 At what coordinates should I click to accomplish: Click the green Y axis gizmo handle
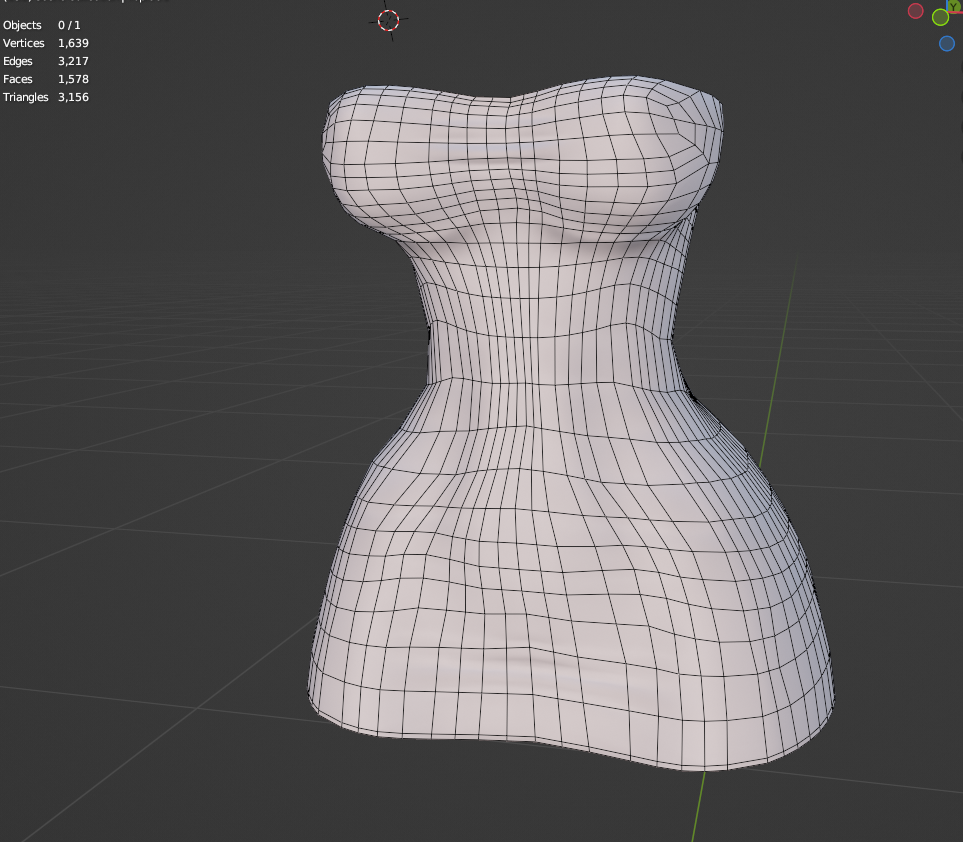coord(954,5)
